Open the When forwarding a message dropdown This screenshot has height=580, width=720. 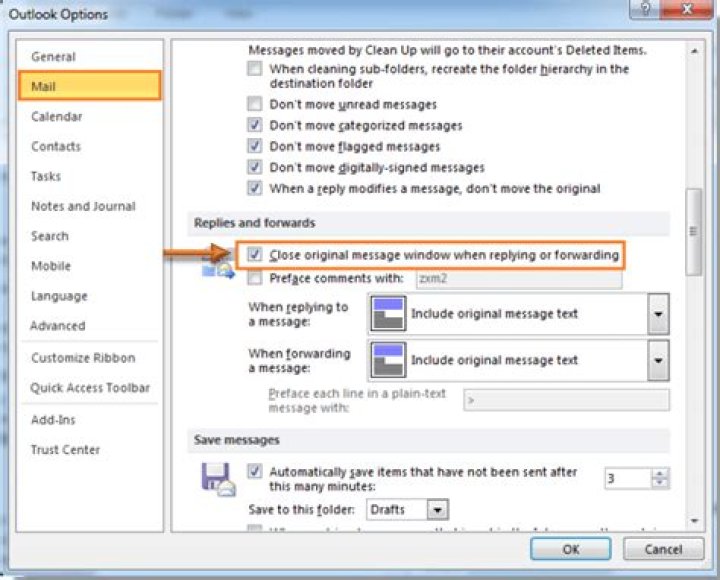(658, 360)
